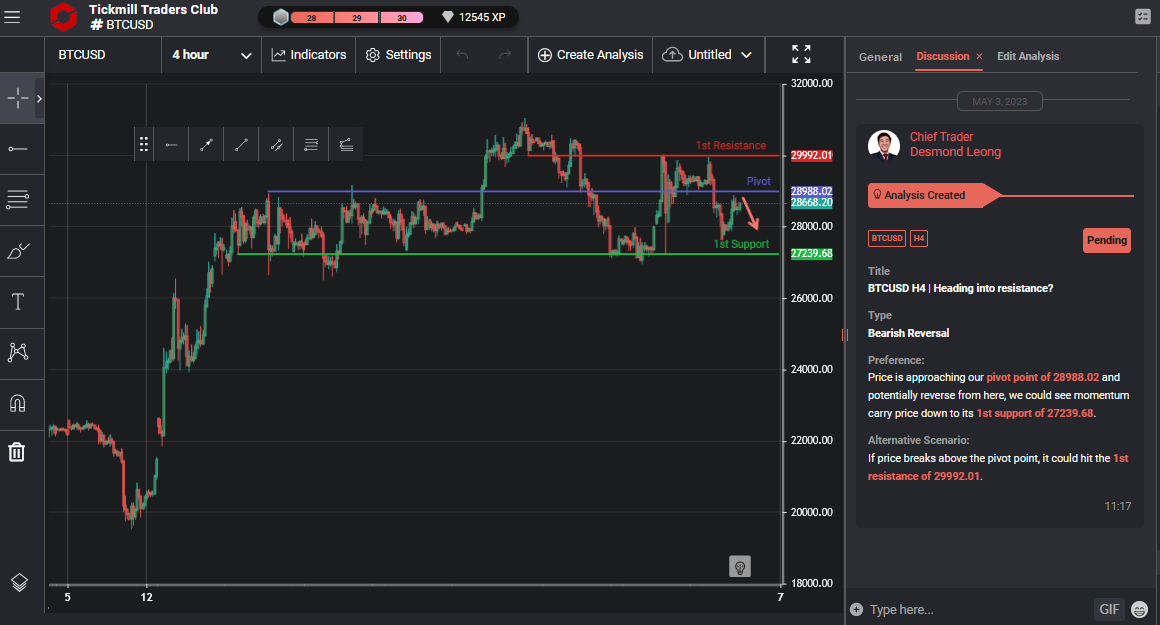1160x625 pixels.
Task: Click Desmond Leong's avatar
Action: coord(883,145)
